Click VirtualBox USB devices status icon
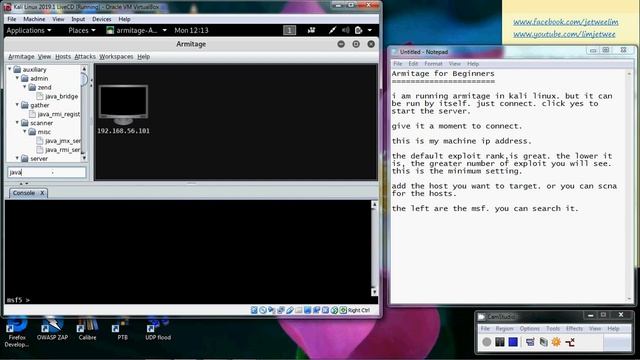The width and height of the screenshot is (640, 360). (x=290, y=310)
